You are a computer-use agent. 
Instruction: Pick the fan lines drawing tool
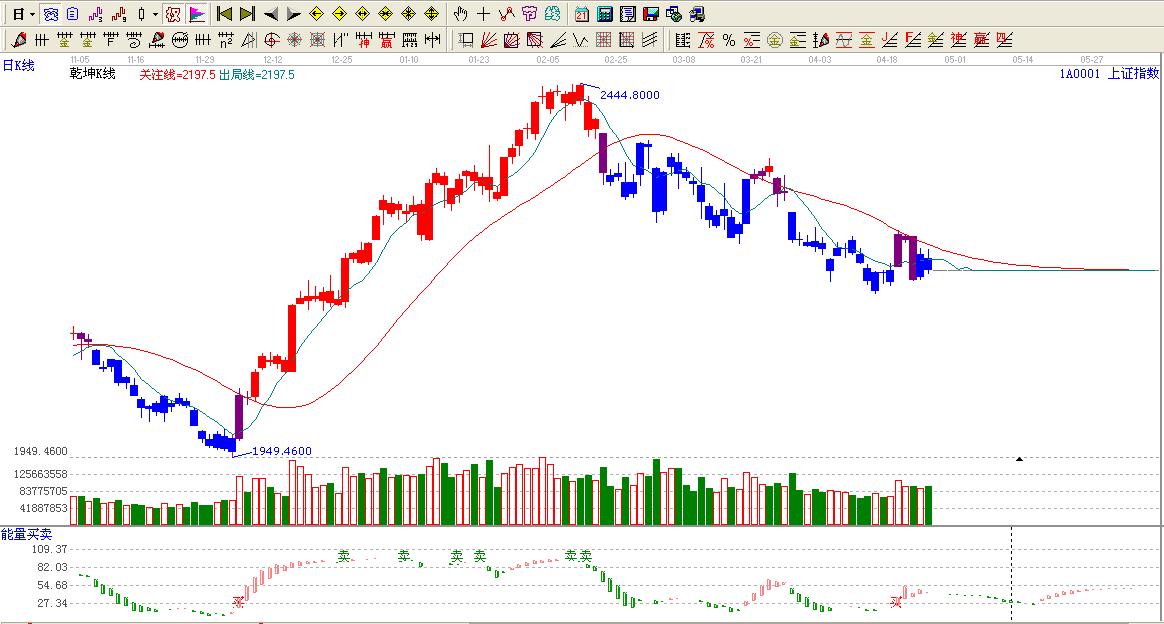click(488, 40)
